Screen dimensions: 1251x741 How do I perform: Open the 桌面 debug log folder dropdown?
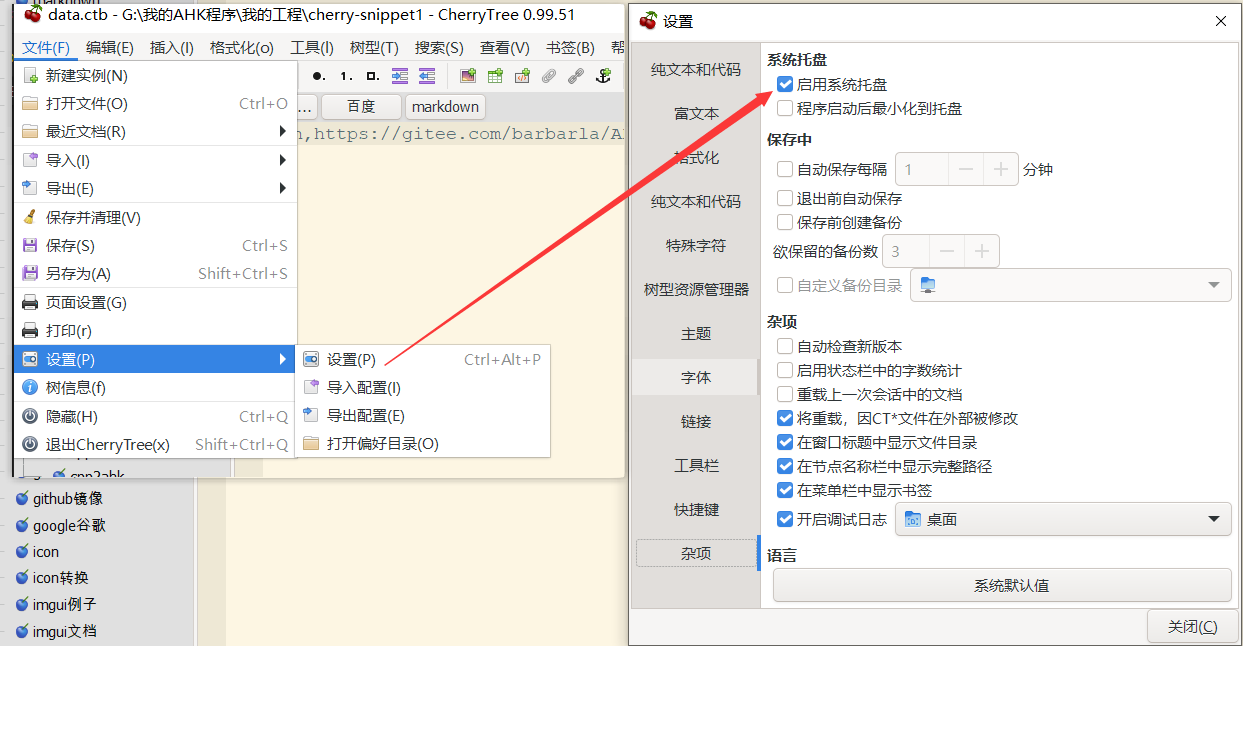pyautogui.click(x=1063, y=519)
